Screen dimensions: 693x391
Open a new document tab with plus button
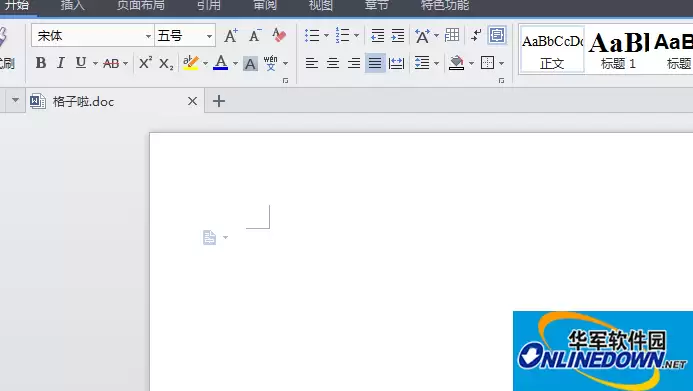(219, 101)
